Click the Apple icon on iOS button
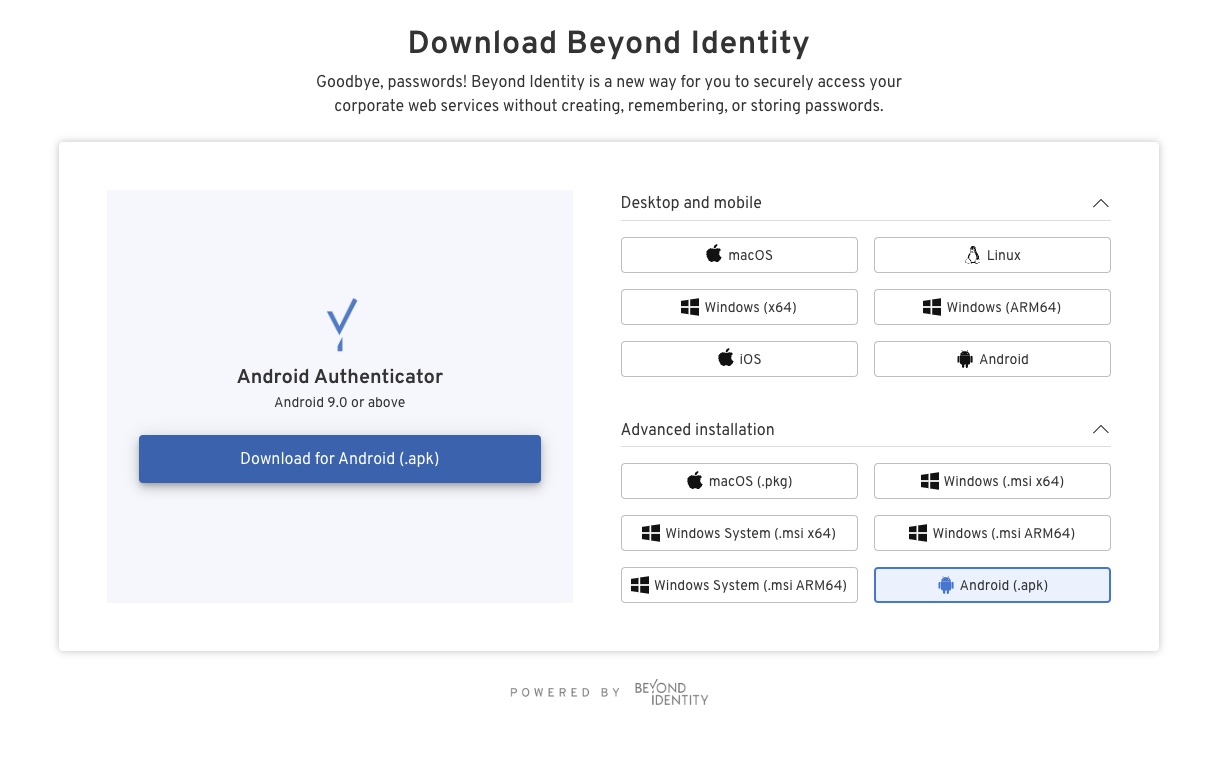Viewport: 1220px width, 772px height. [x=726, y=358]
